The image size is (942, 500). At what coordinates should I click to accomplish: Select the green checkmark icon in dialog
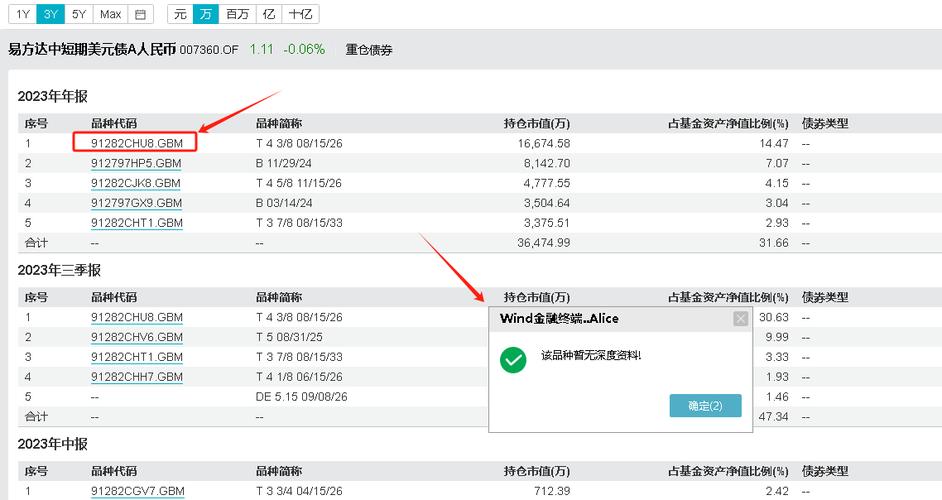(513, 360)
